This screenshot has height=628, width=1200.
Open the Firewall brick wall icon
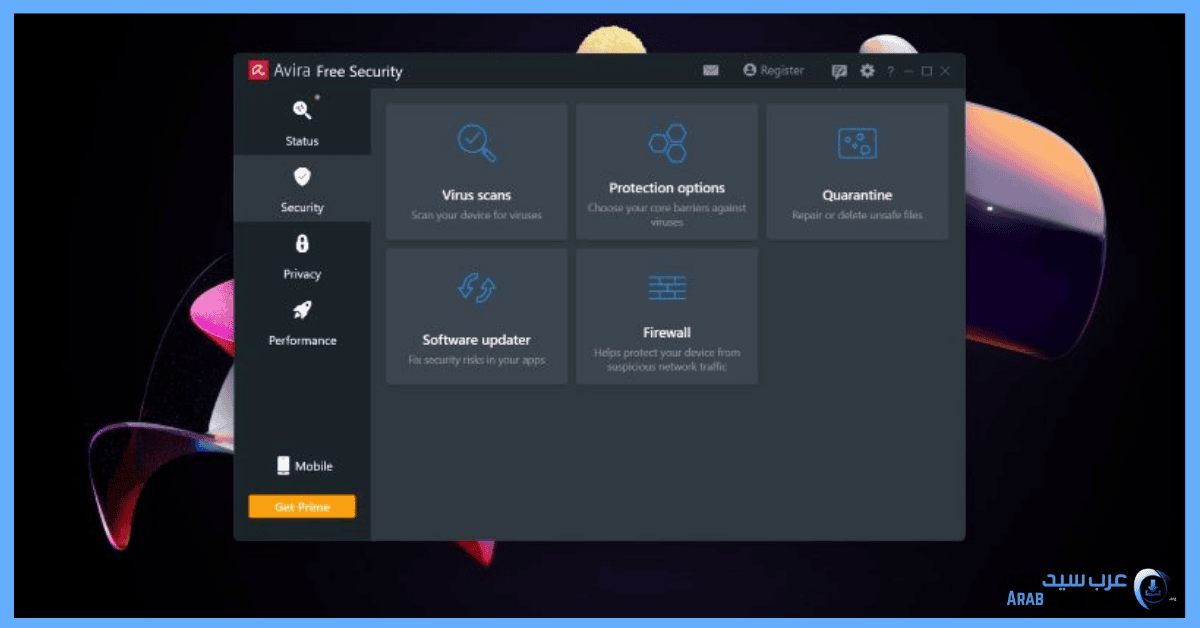click(667, 288)
